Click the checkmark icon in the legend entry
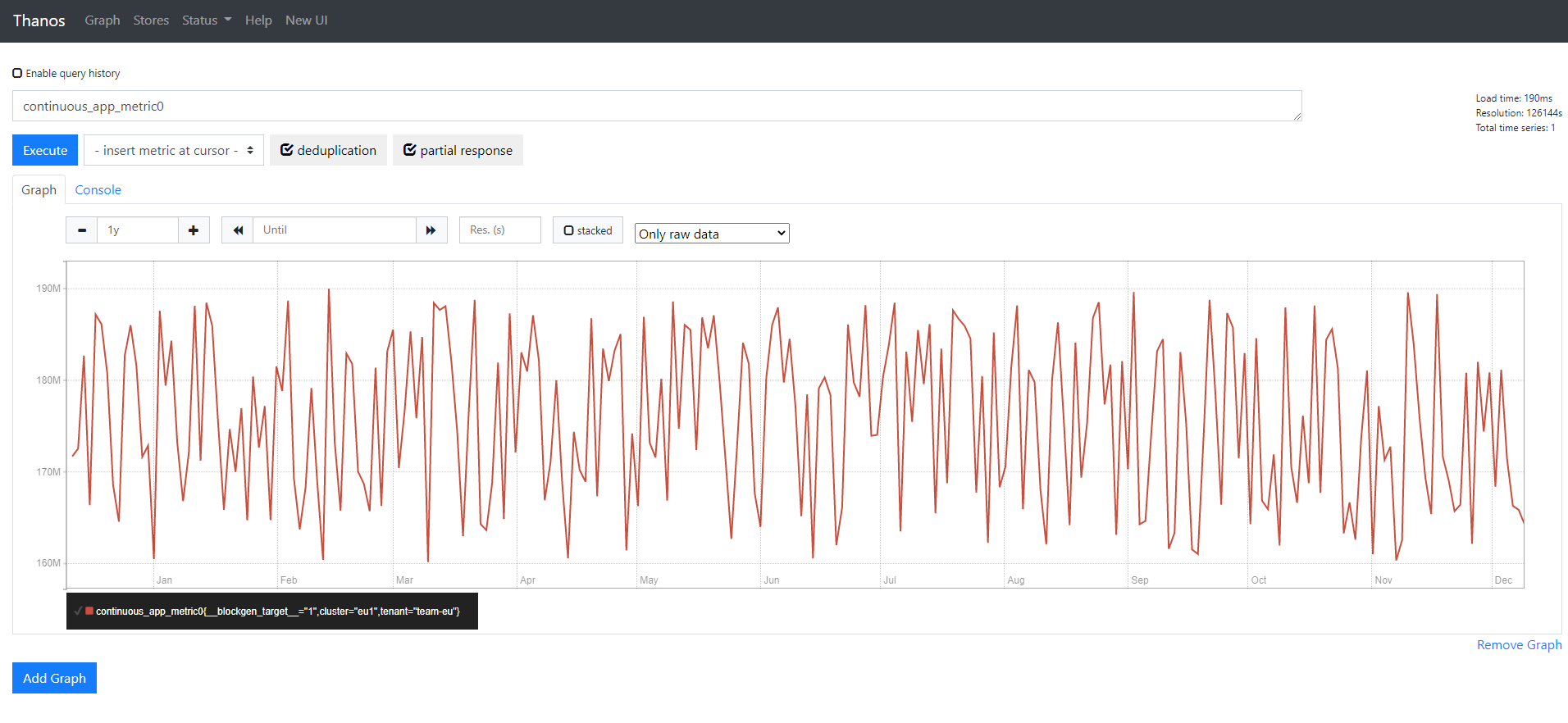 click(x=78, y=611)
